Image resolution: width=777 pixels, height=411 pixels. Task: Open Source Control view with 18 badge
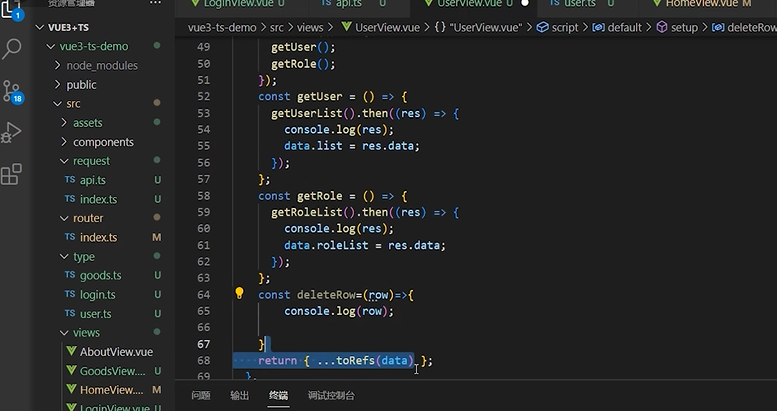(x=11, y=91)
